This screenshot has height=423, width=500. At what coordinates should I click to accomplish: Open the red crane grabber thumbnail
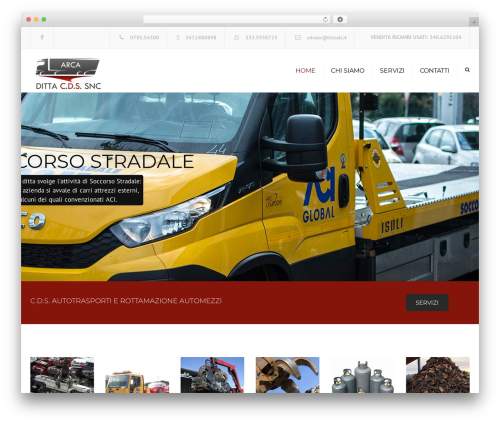point(212,375)
